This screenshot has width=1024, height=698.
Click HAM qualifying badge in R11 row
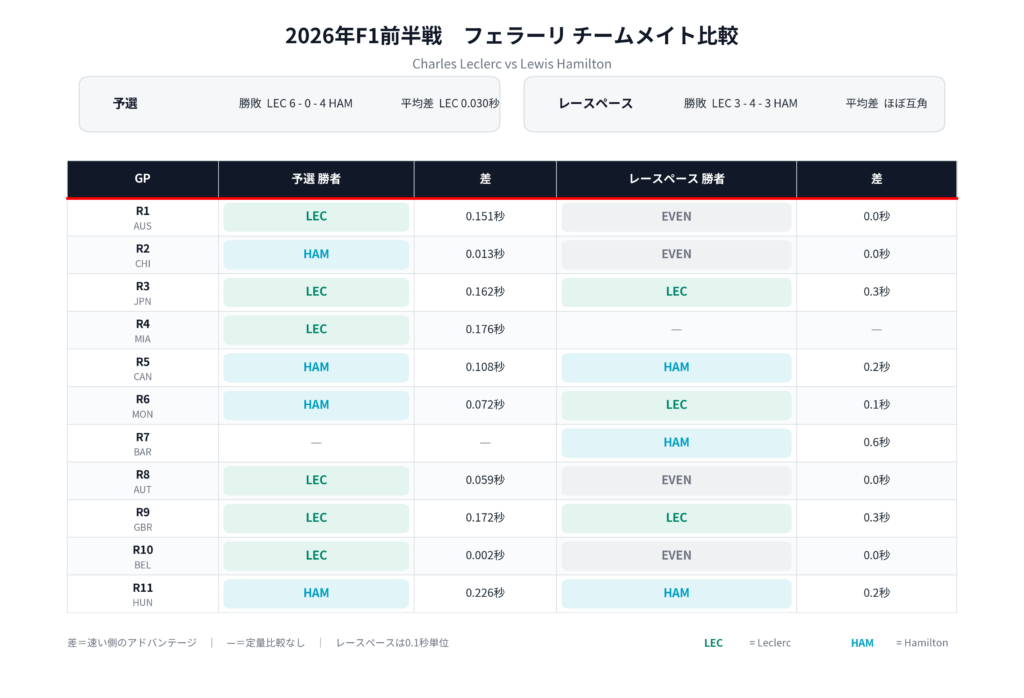point(316,594)
